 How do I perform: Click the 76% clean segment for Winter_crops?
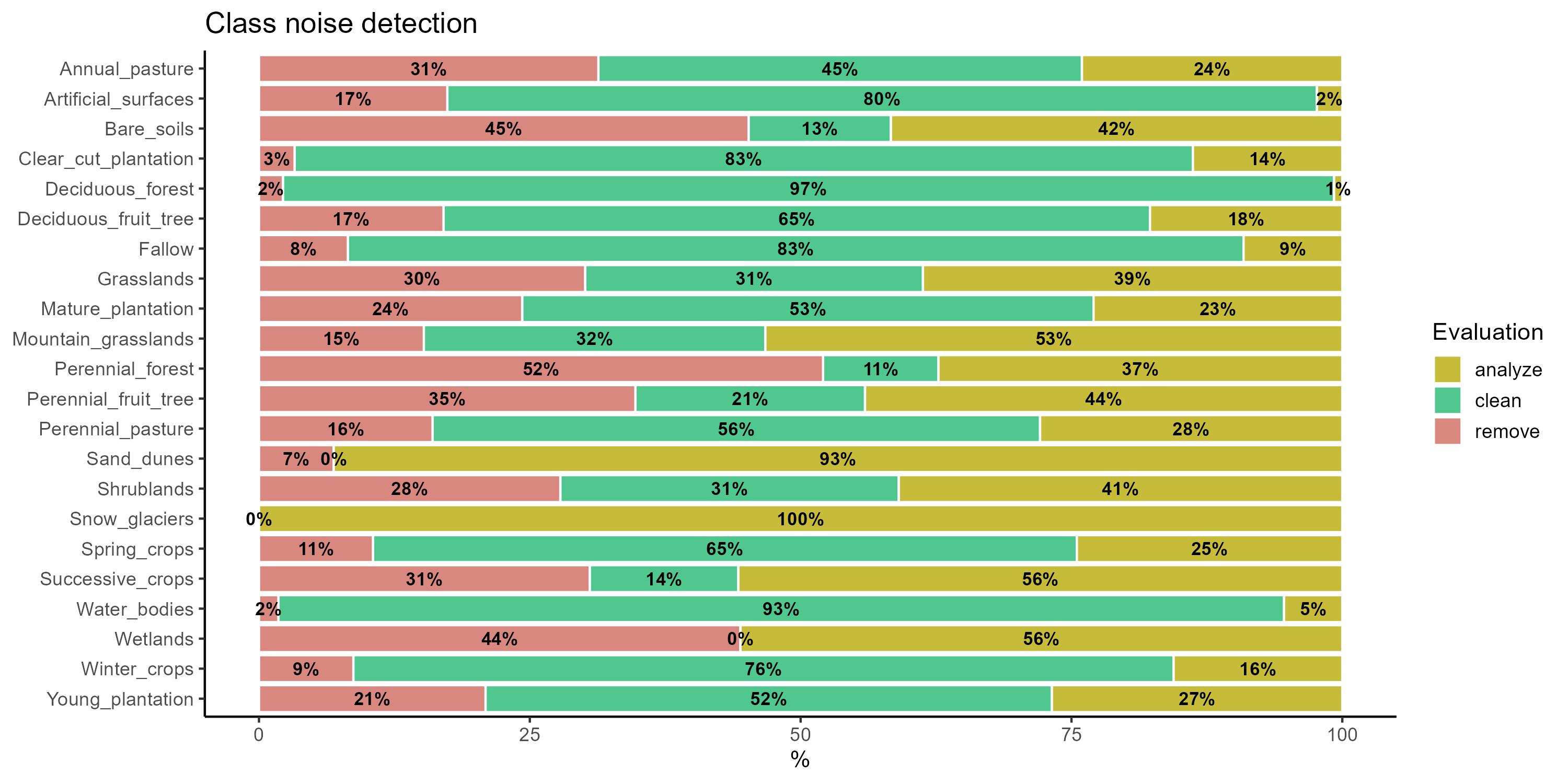point(763,669)
